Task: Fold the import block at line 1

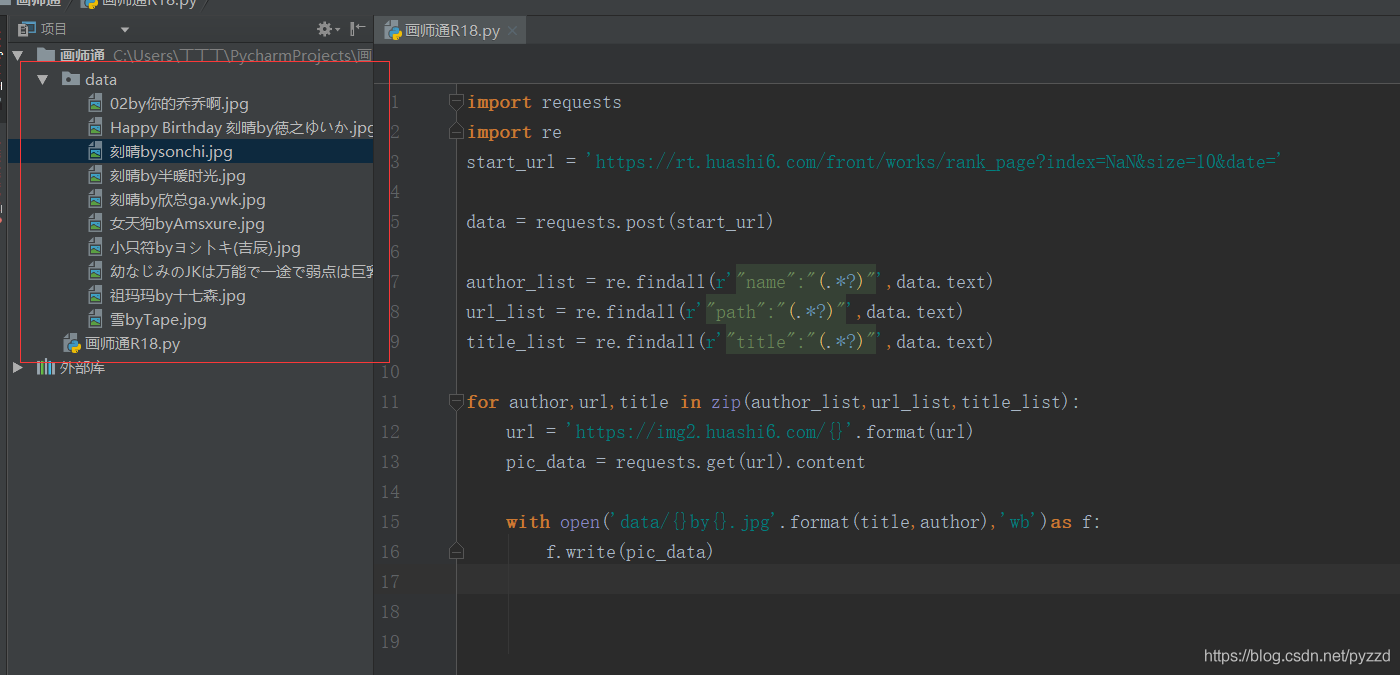Action: [x=457, y=102]
